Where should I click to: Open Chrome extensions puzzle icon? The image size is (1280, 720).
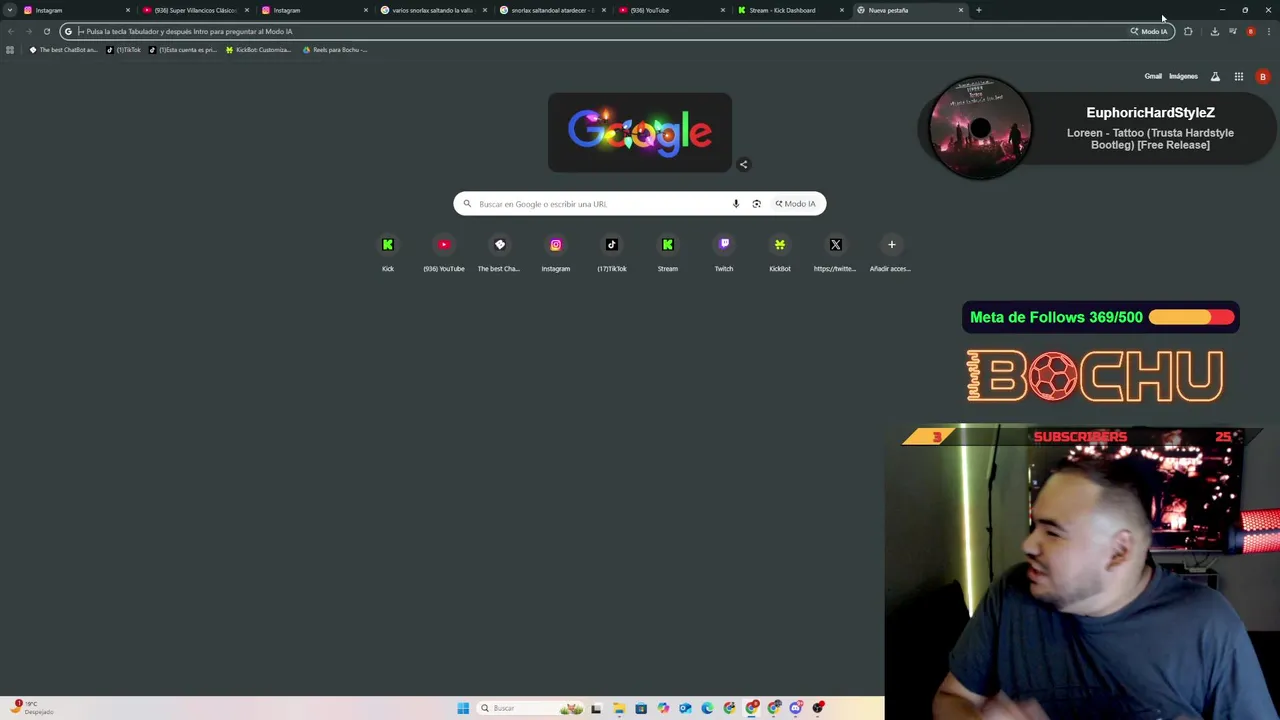coord(1188,31)
